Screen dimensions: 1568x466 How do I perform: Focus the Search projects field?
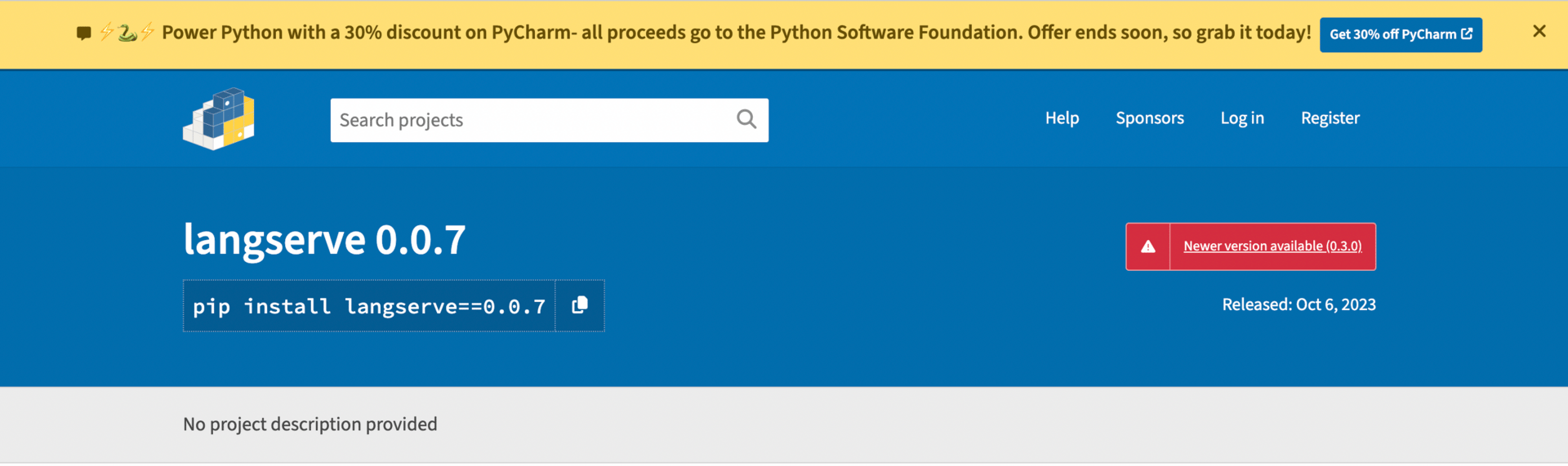point(531,120)
